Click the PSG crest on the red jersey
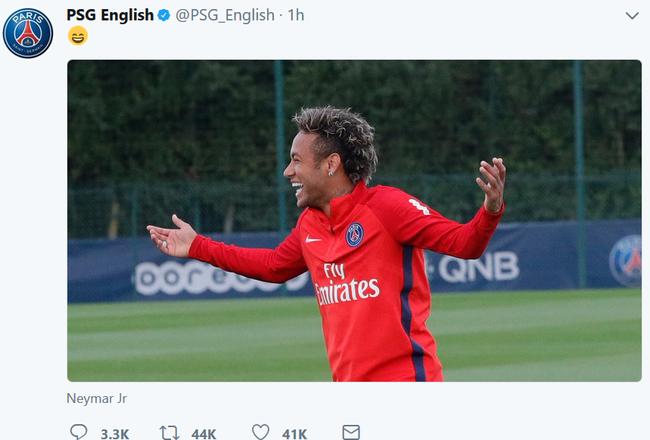The width and height of the screenshot is (650, 440). 354,235
